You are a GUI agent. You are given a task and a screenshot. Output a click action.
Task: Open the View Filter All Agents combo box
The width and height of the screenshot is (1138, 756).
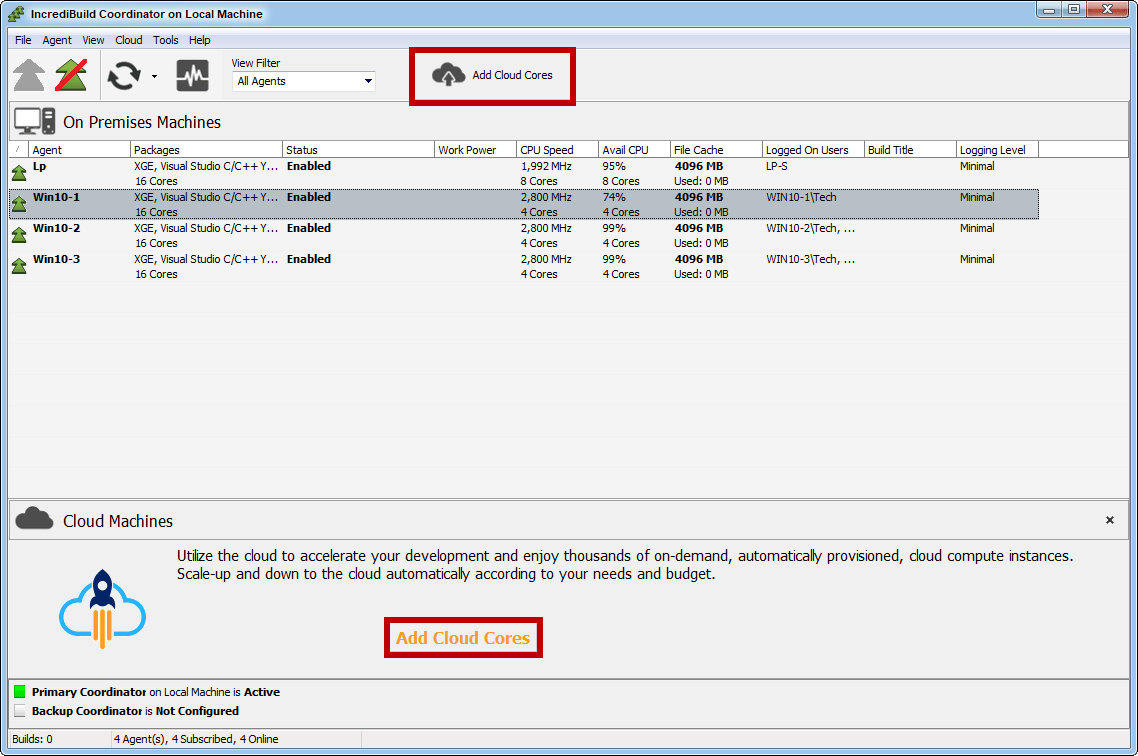click(x=304, y=81)
